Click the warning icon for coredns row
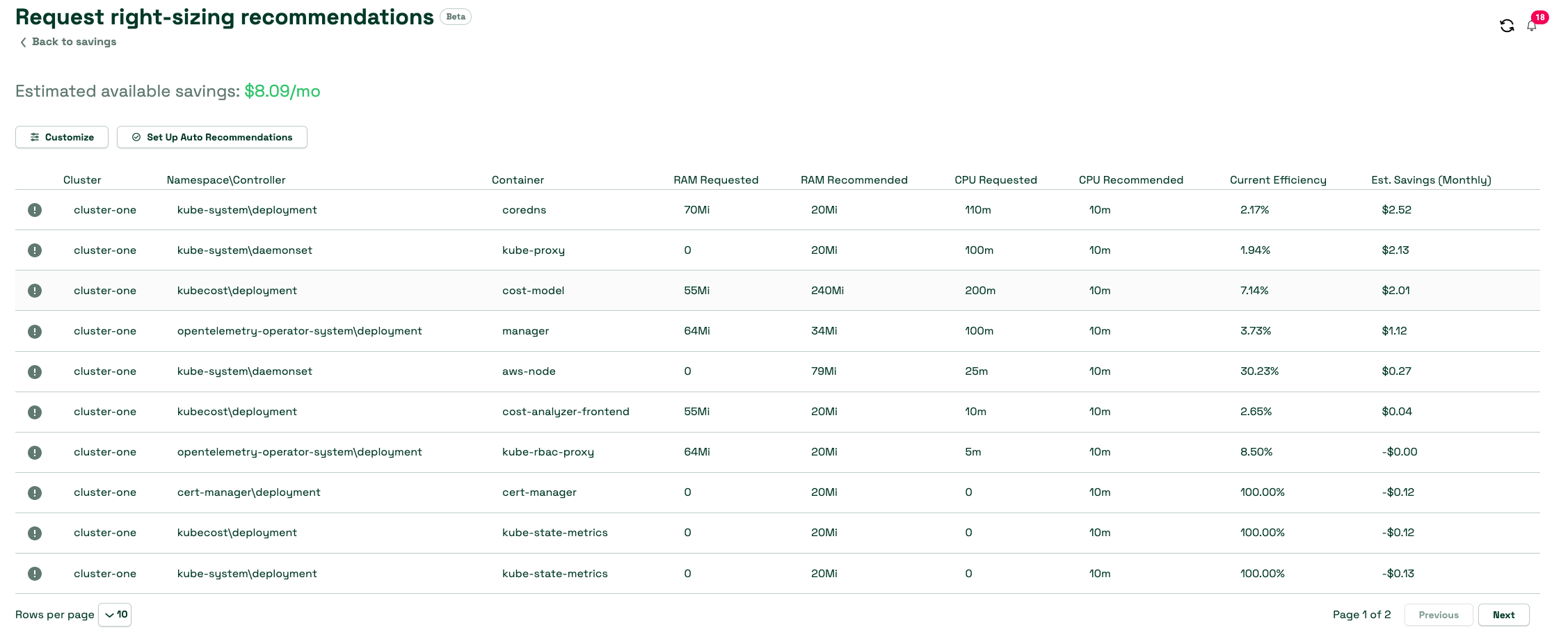 point(35,210)
